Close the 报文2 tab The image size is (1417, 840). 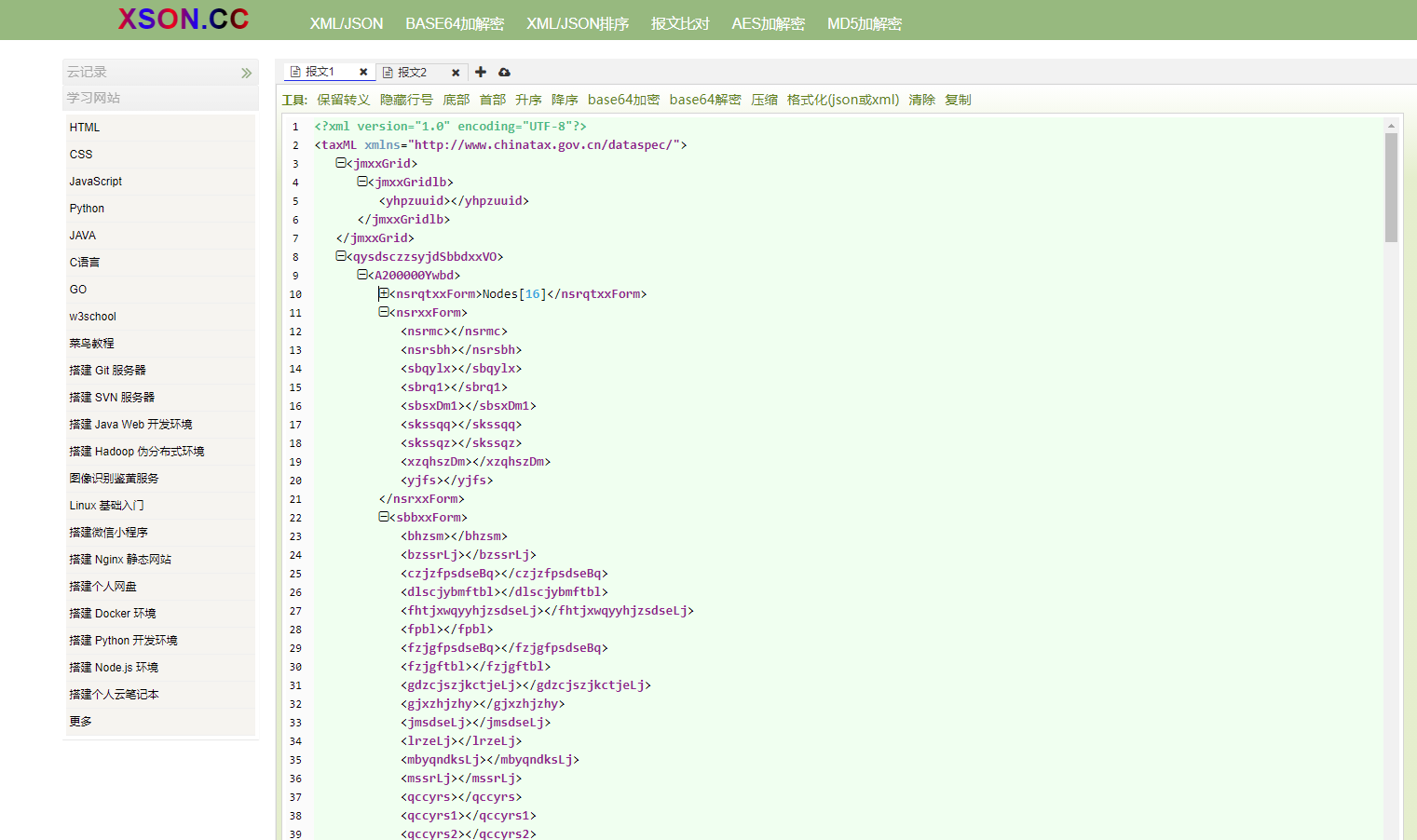click(456, 72)
